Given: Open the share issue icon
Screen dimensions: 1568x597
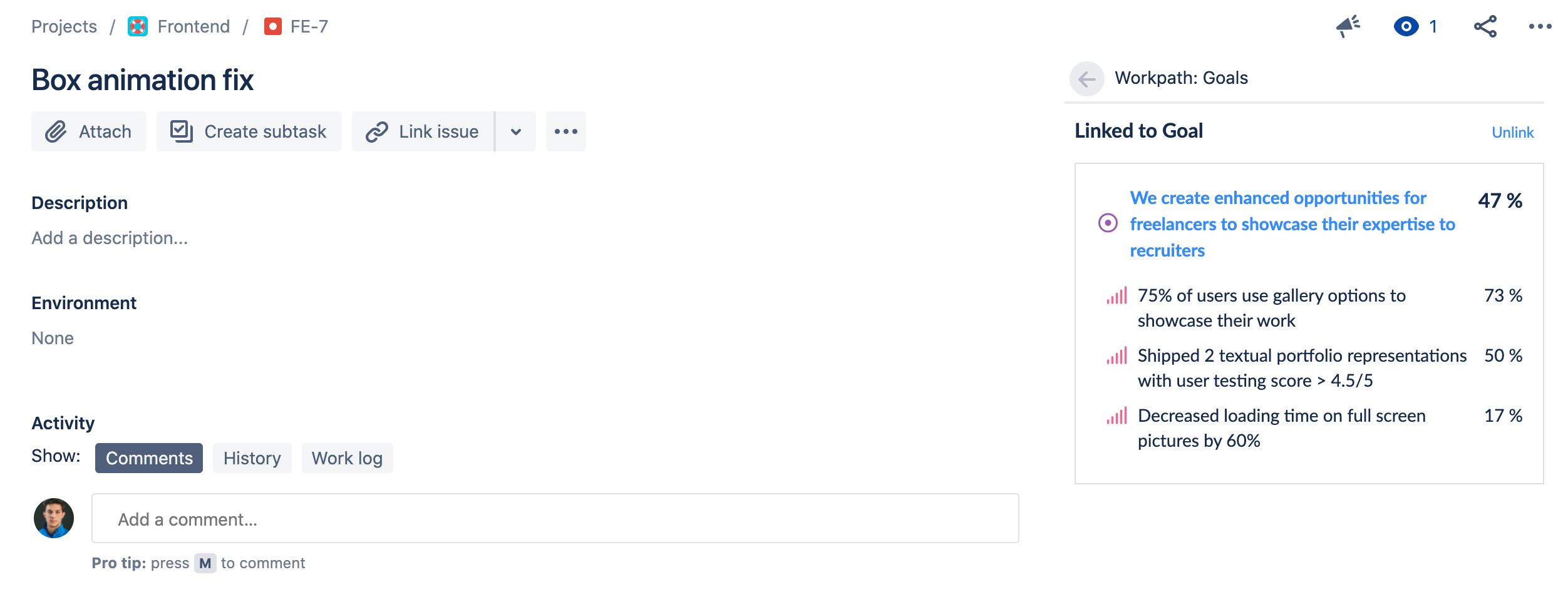Looking at the screenshot, I should click(x=1485, y=26).
